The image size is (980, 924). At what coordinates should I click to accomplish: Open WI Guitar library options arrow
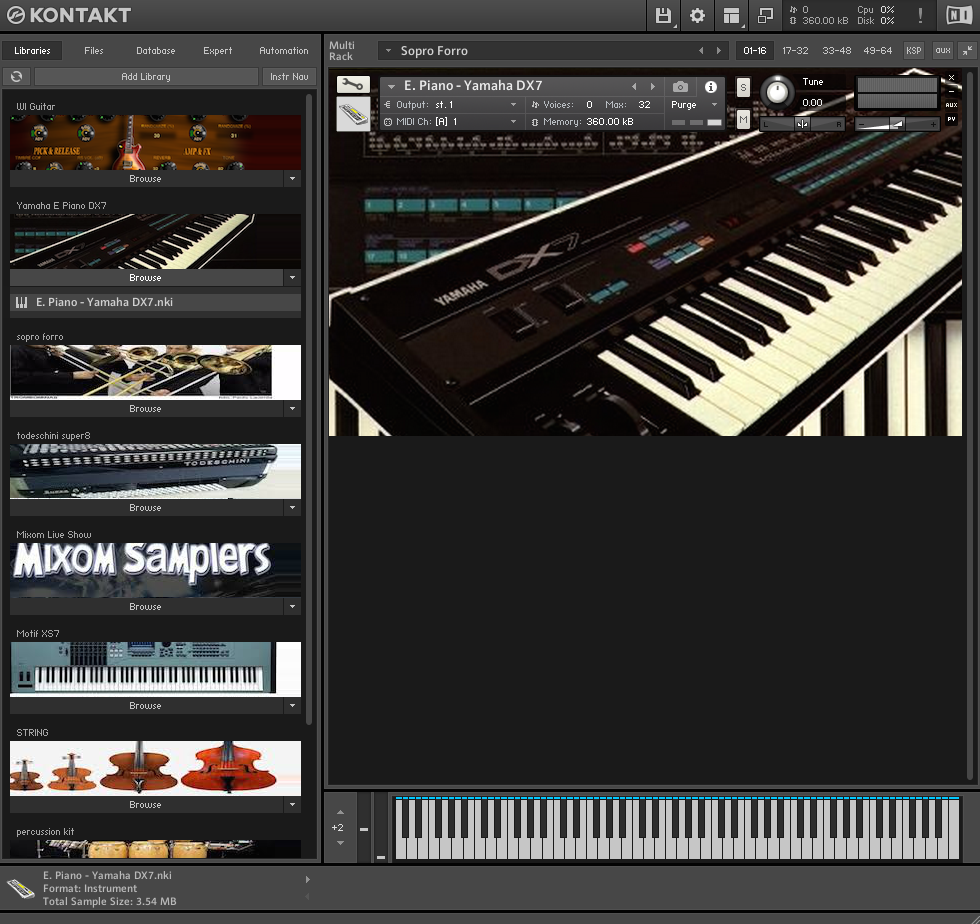point(292,179)
